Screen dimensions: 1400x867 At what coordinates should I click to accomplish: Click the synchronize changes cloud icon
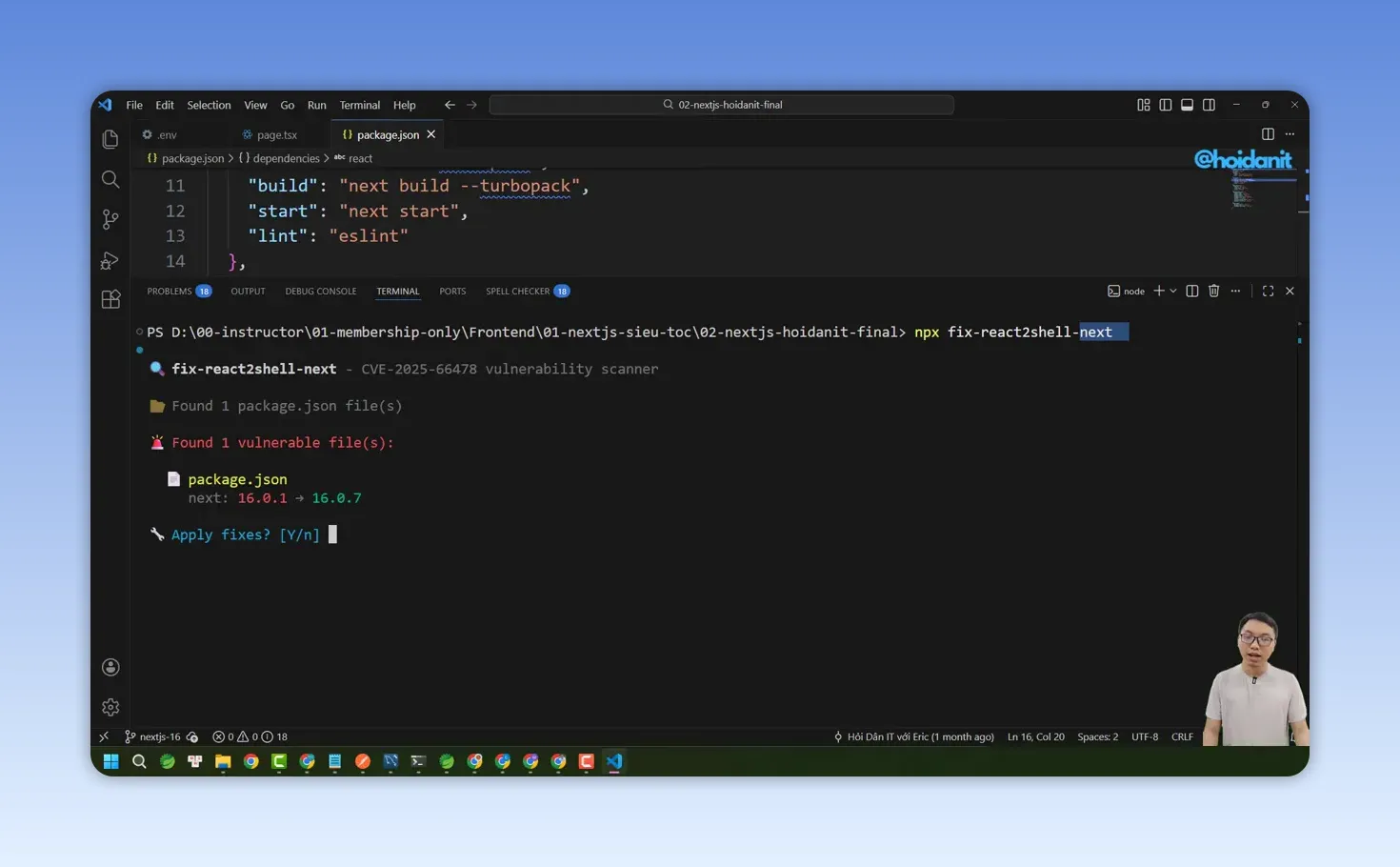coord(192,736)
